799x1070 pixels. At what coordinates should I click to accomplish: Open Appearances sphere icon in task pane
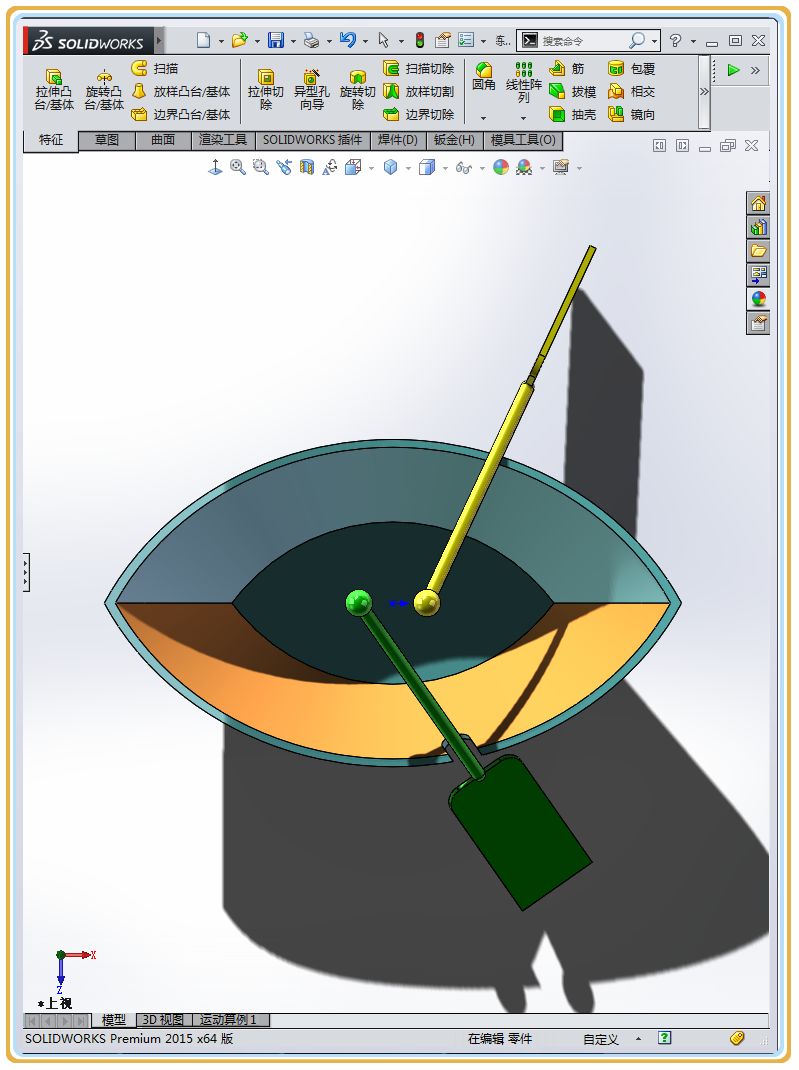pos(758,299)
